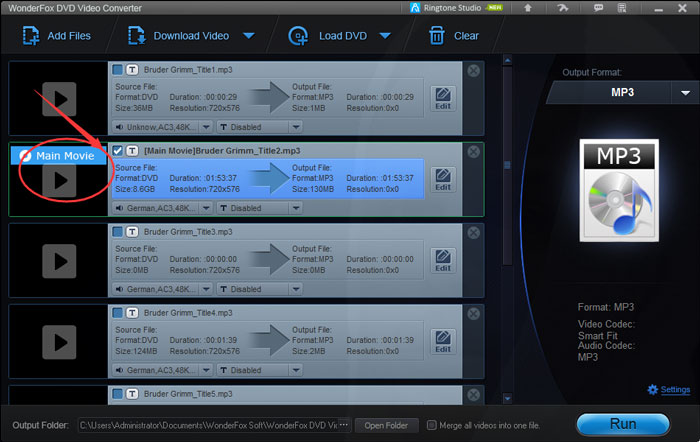Open the Edit button for Title3
The height and width of the screenshot is (442, 700).
tap(443, 260)
